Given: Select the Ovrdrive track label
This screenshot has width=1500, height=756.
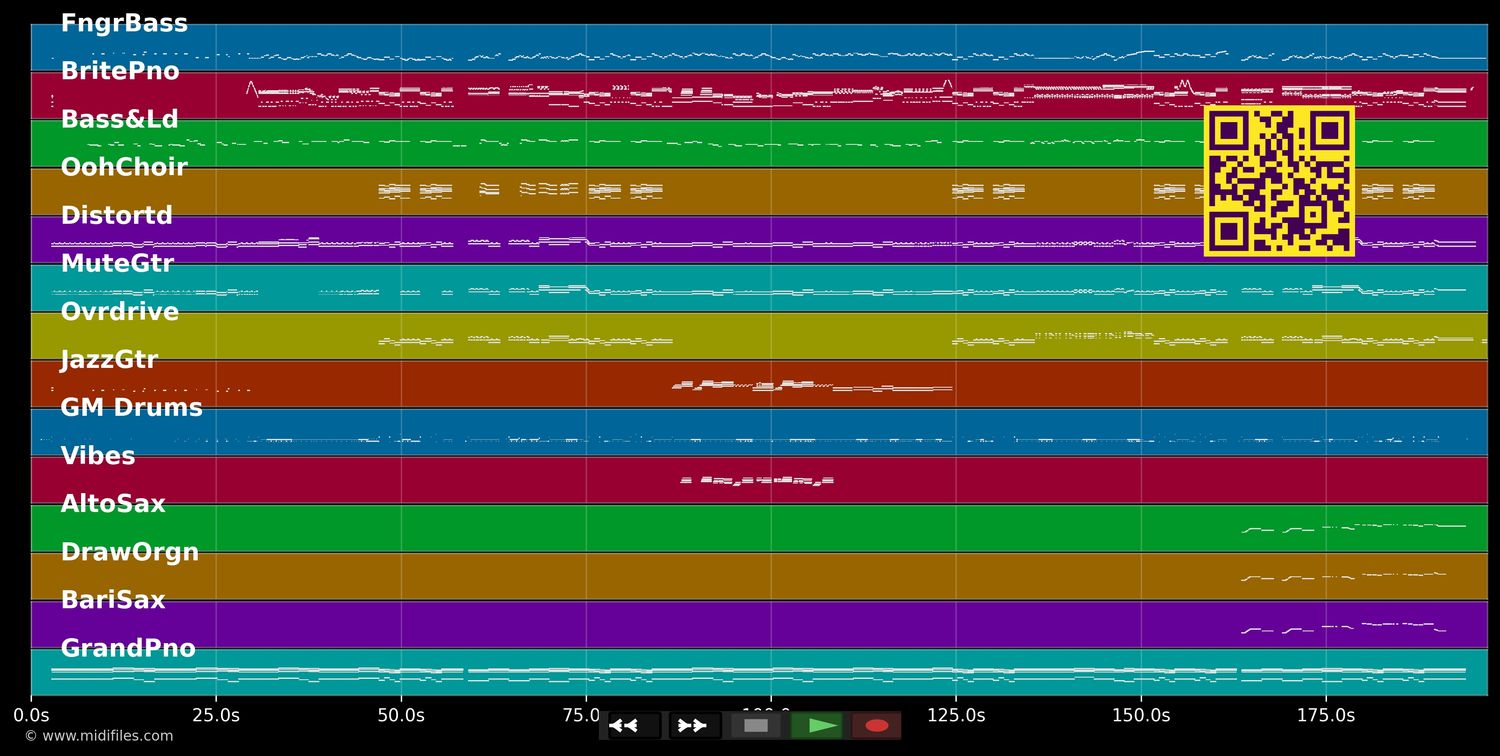Looking at the screenshot, I should click(x=119, y=311).
